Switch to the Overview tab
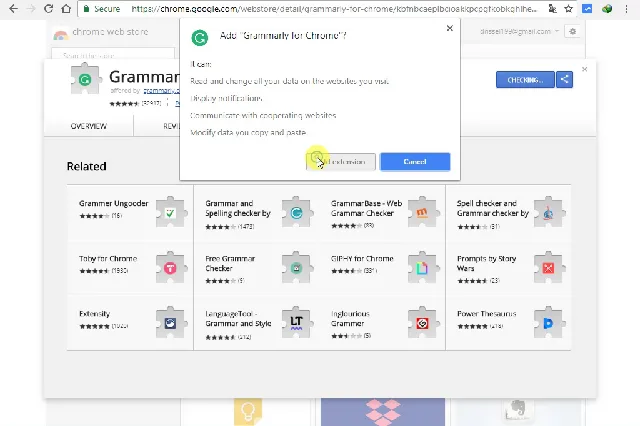640x426 pixels. (89, 127)
